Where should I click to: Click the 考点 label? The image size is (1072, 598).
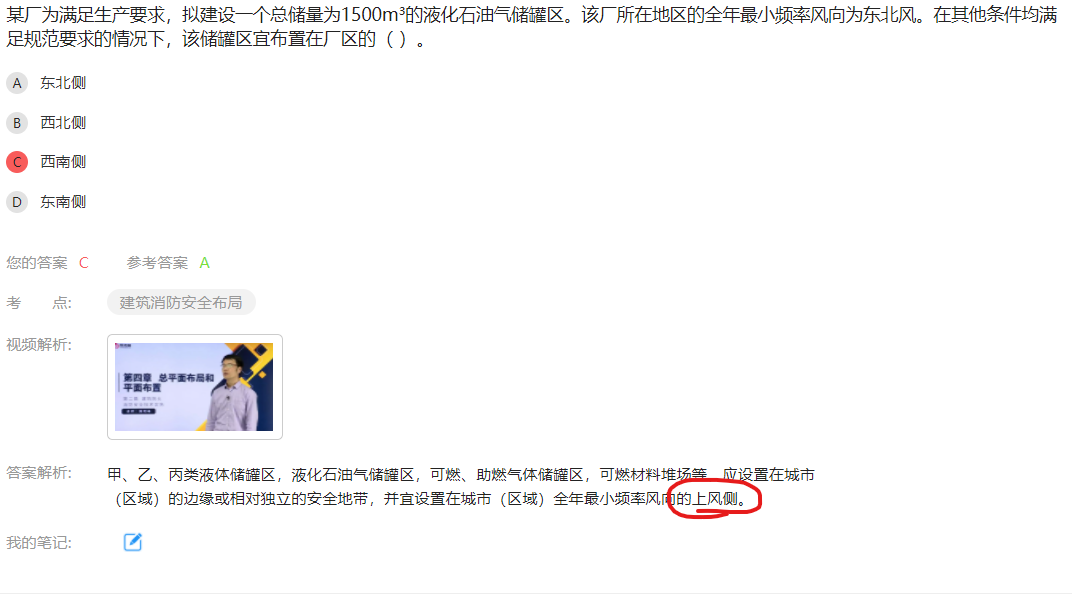39,303
